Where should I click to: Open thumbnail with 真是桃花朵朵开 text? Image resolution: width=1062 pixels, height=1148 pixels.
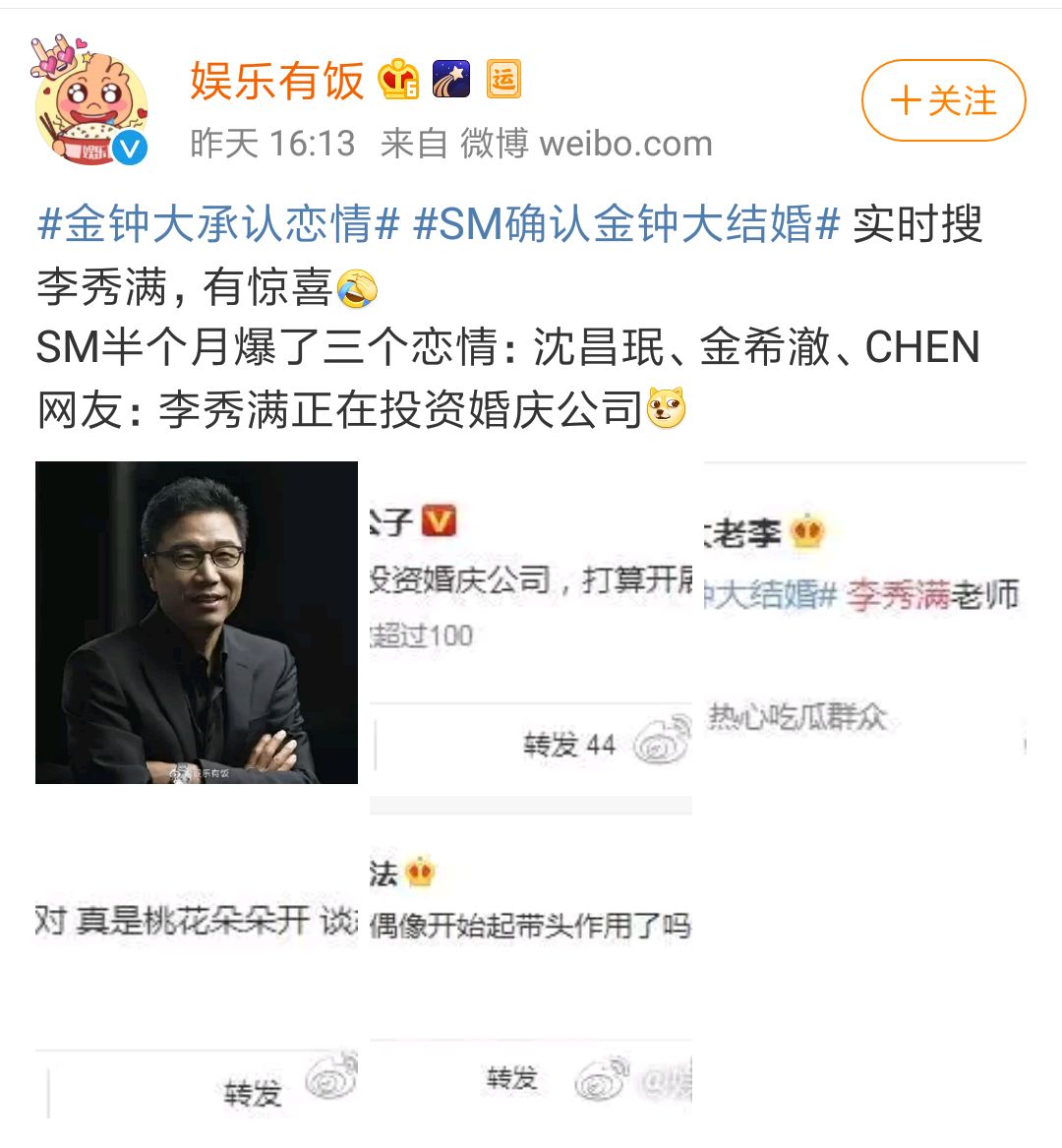point(196,957)
